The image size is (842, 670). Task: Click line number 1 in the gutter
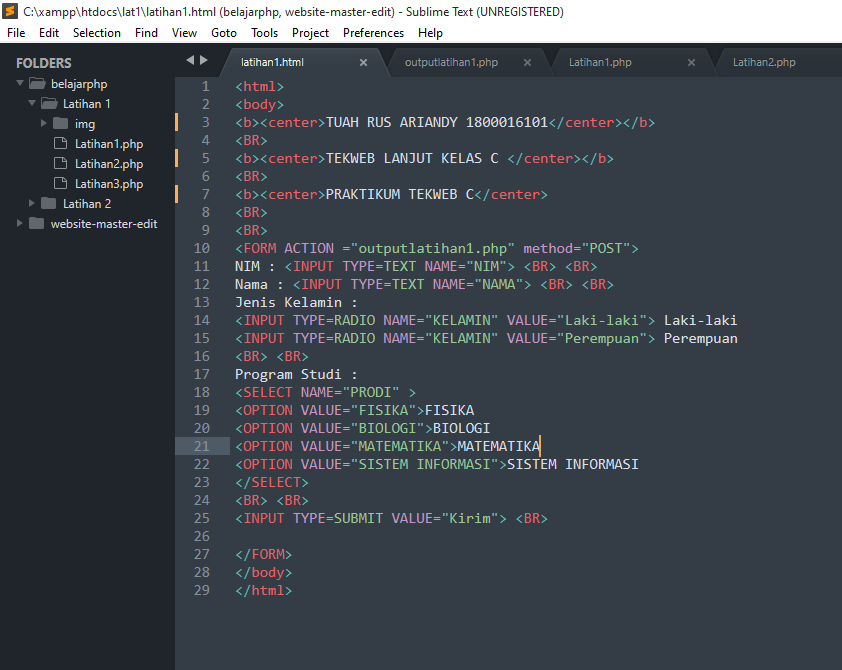[x=205, y=86]
